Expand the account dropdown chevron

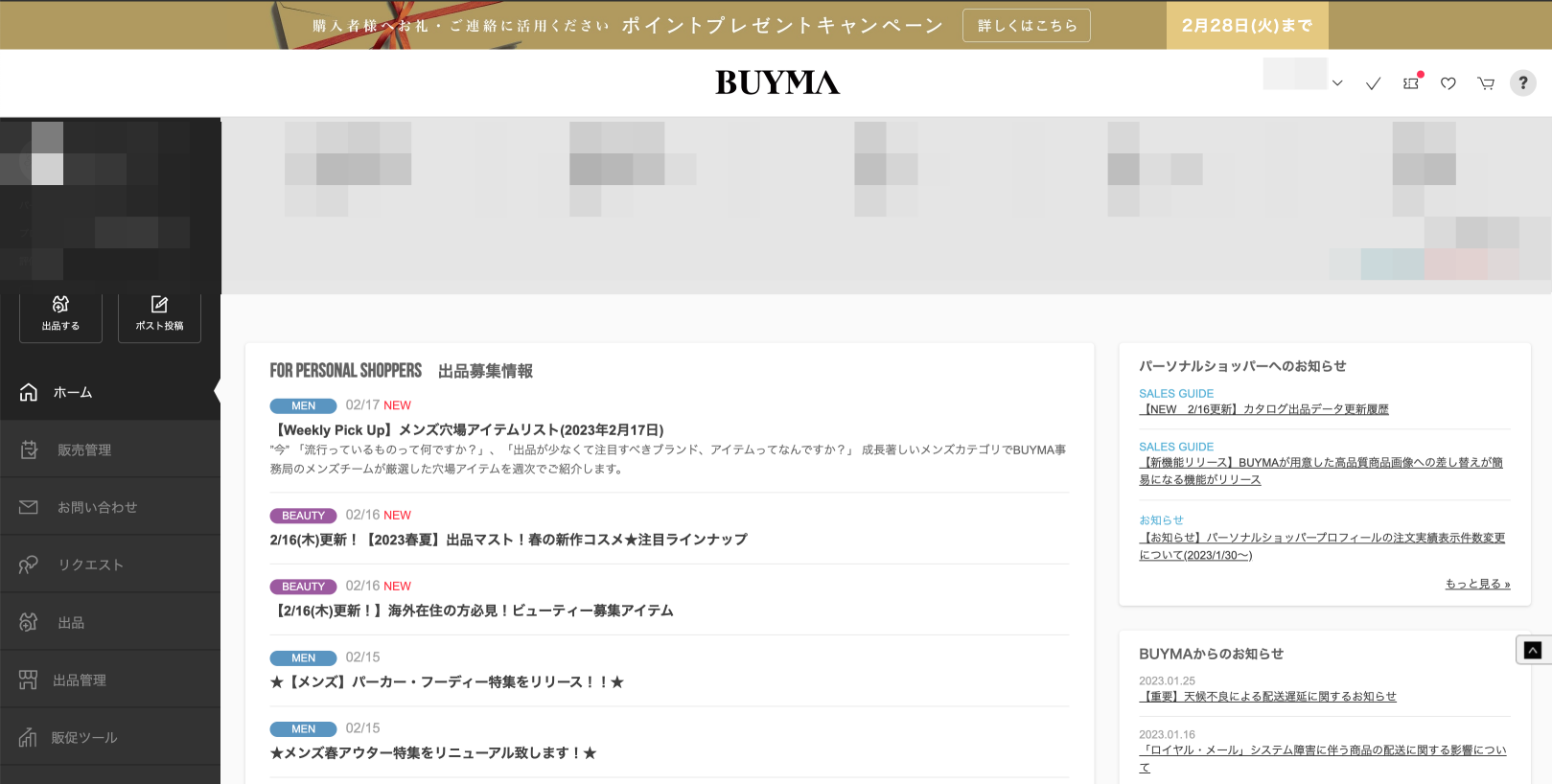coord(1337,83)
